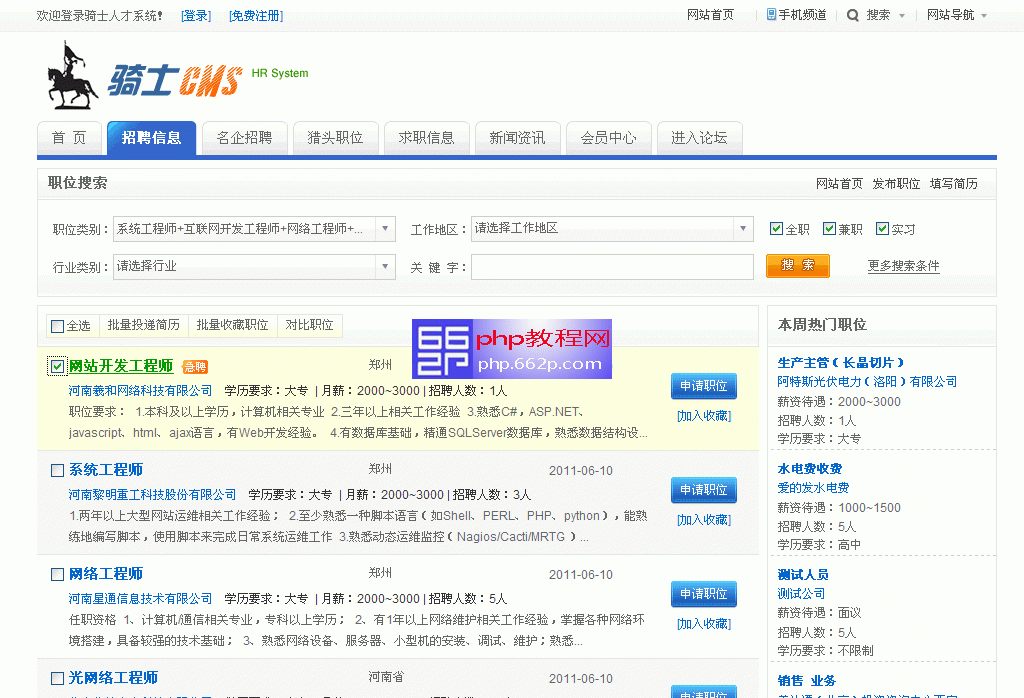
Task: Apply for the 系统工程师 position
Action: pyautogui.click(x=704, y=490)
